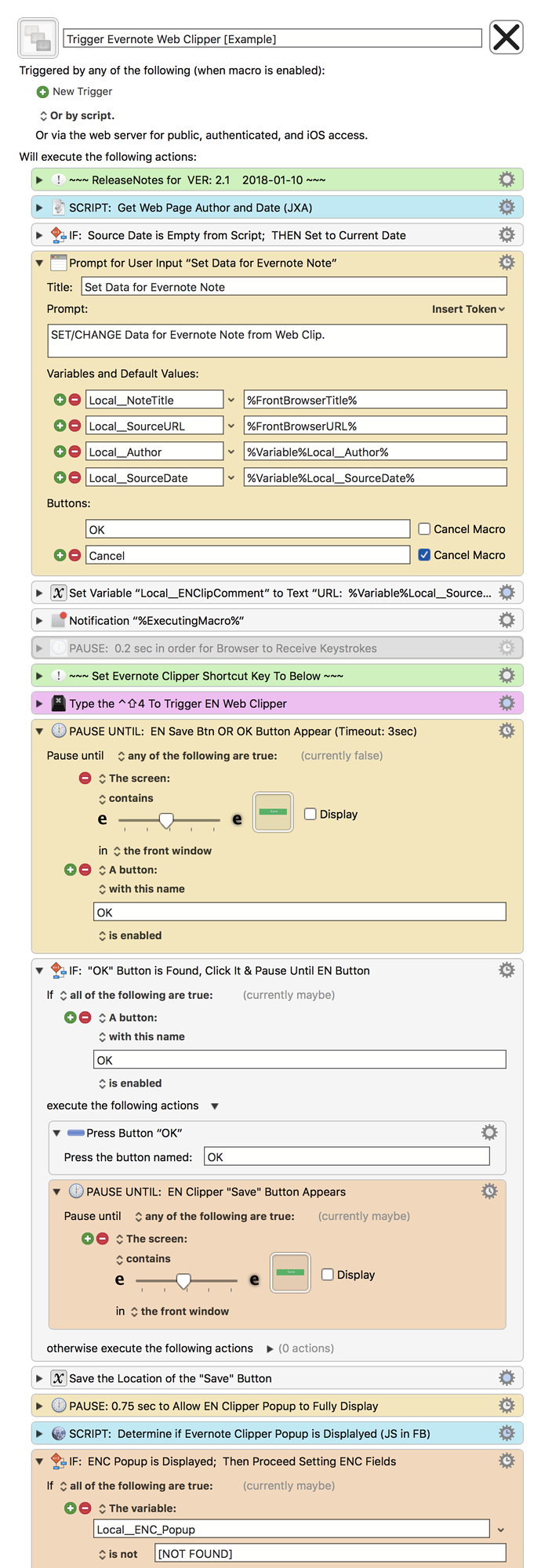Viewport: 541px width, 1568px height.
Task: Open gear menu for Set Variable Local__ENClipComment
Action: click(507, 592)
